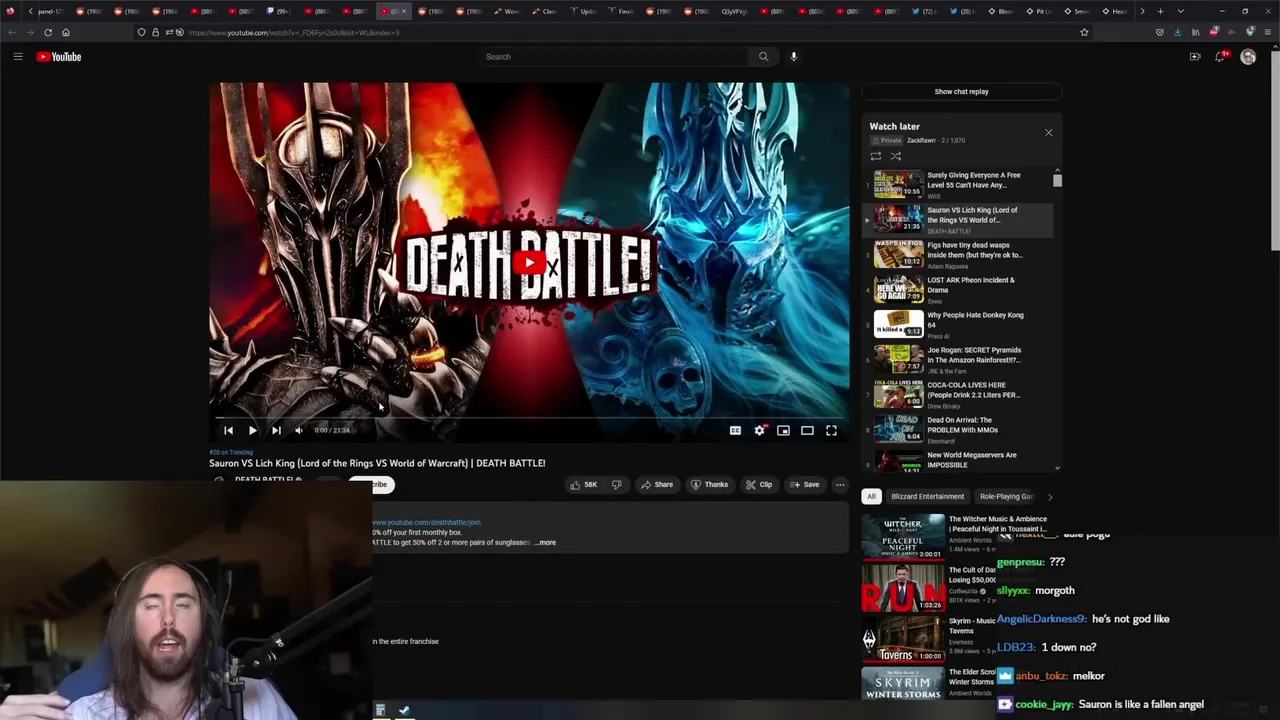
Task: Mute the video with the speaker icon
Action: point(299,430)
